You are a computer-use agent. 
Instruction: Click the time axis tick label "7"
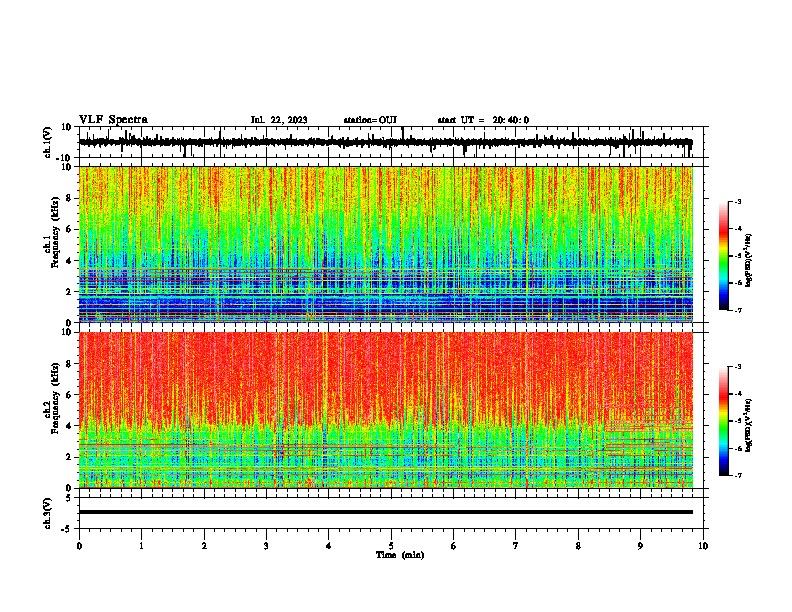[516, 546]
